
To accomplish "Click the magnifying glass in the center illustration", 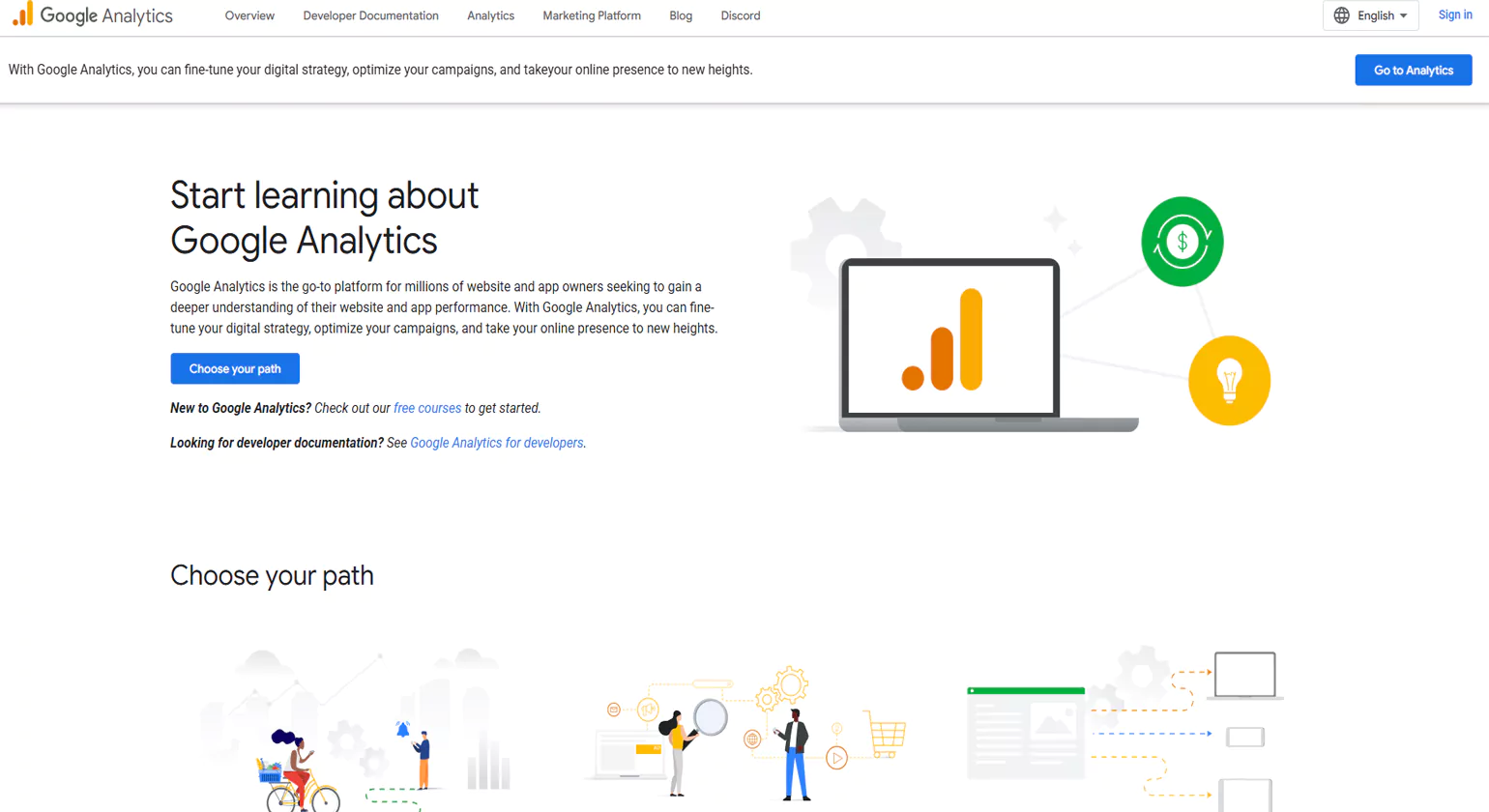I will coord(712,717).
